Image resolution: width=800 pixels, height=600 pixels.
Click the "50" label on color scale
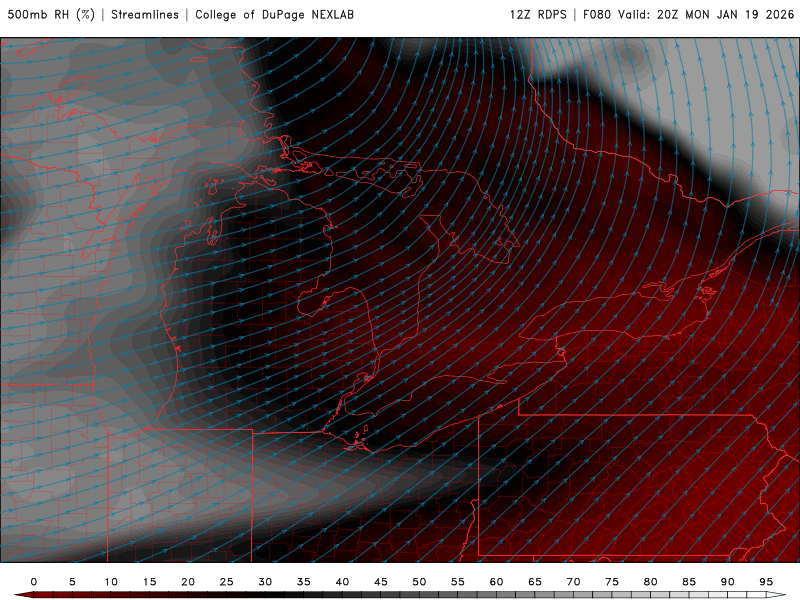click(x=419, y=582)
